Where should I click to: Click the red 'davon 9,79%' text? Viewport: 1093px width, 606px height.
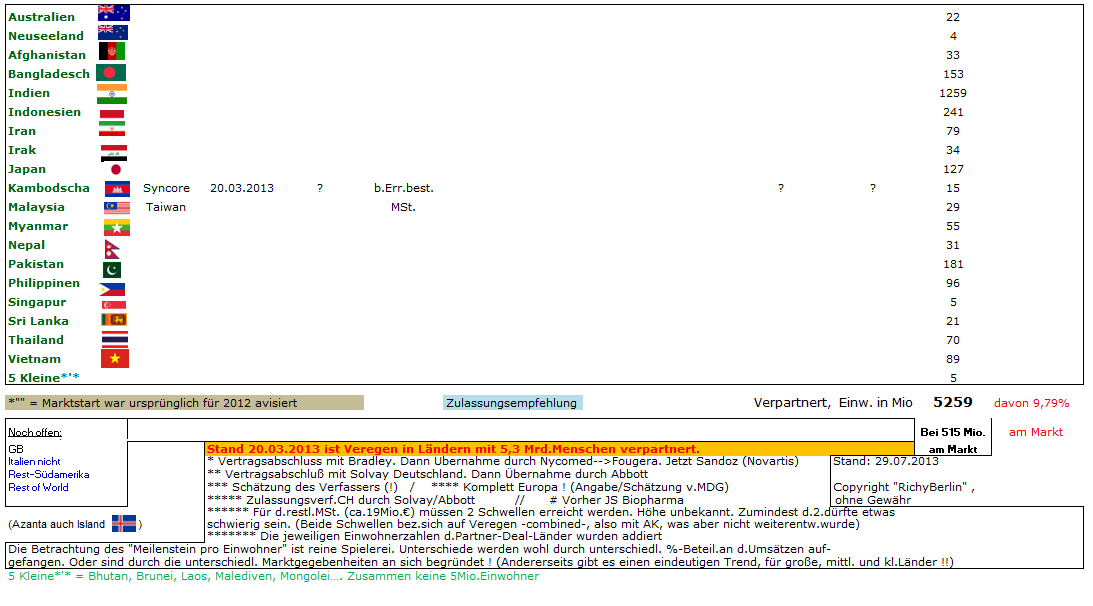[1032, 403]
